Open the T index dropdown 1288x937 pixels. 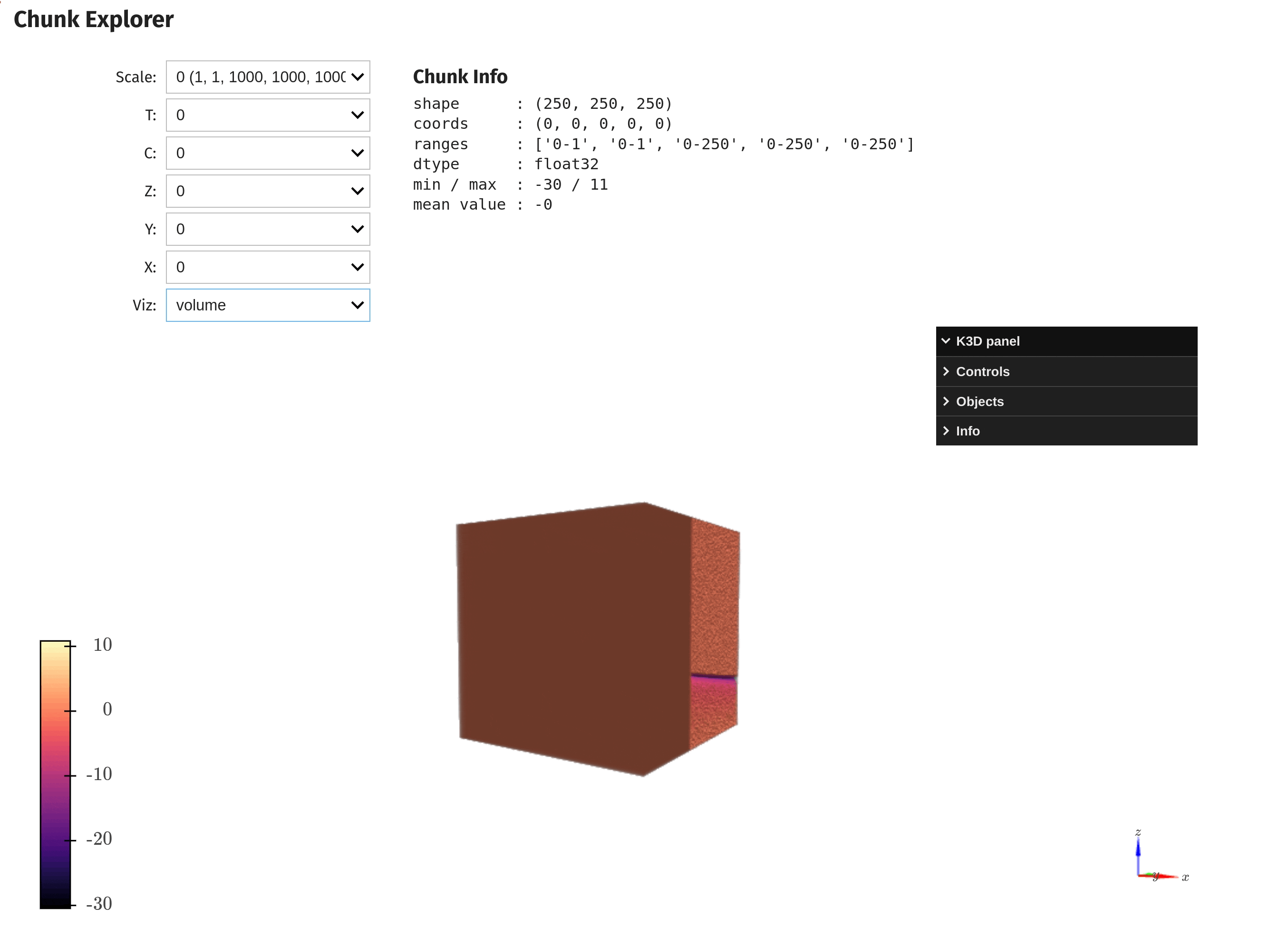[268, 115]
